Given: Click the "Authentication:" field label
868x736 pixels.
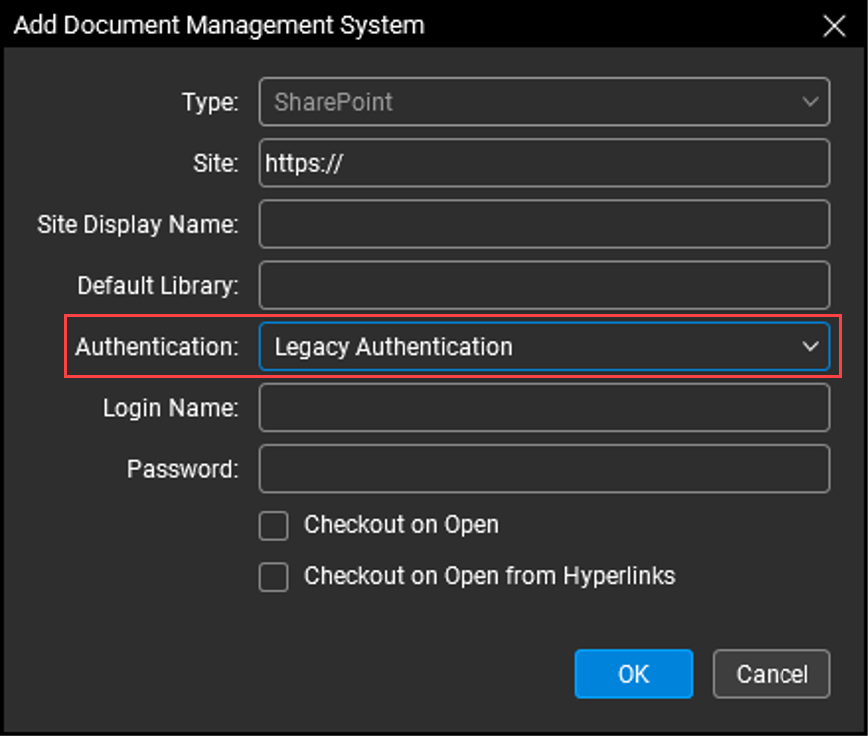Looking at the screenshot, I should pos(157,348).
